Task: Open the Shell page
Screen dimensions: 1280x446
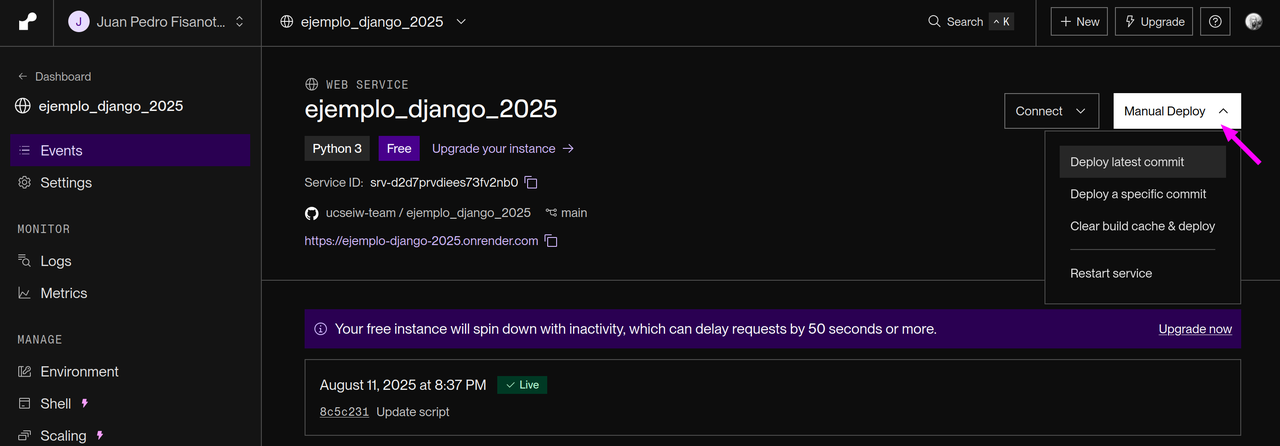Action: (130, 403)
